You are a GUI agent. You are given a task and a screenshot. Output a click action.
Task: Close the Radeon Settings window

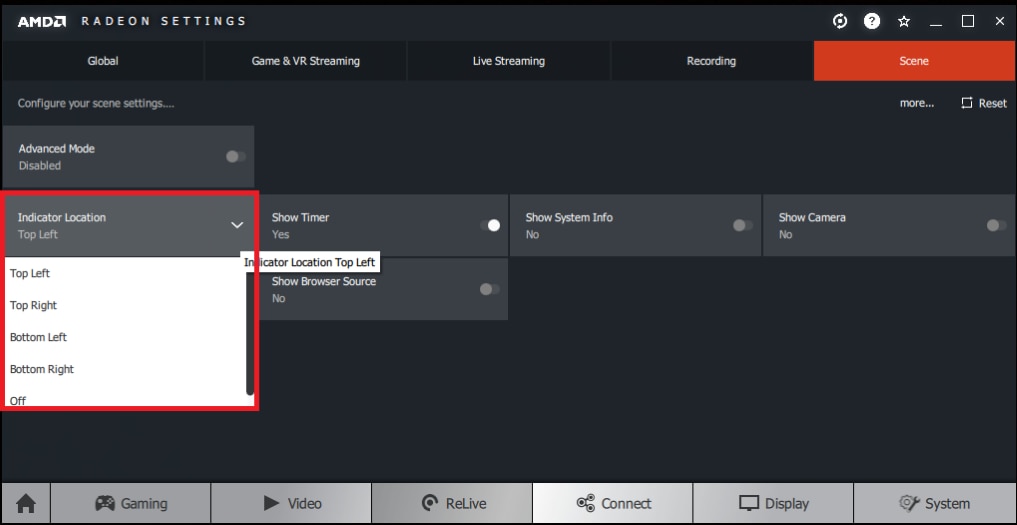[999, 21]
